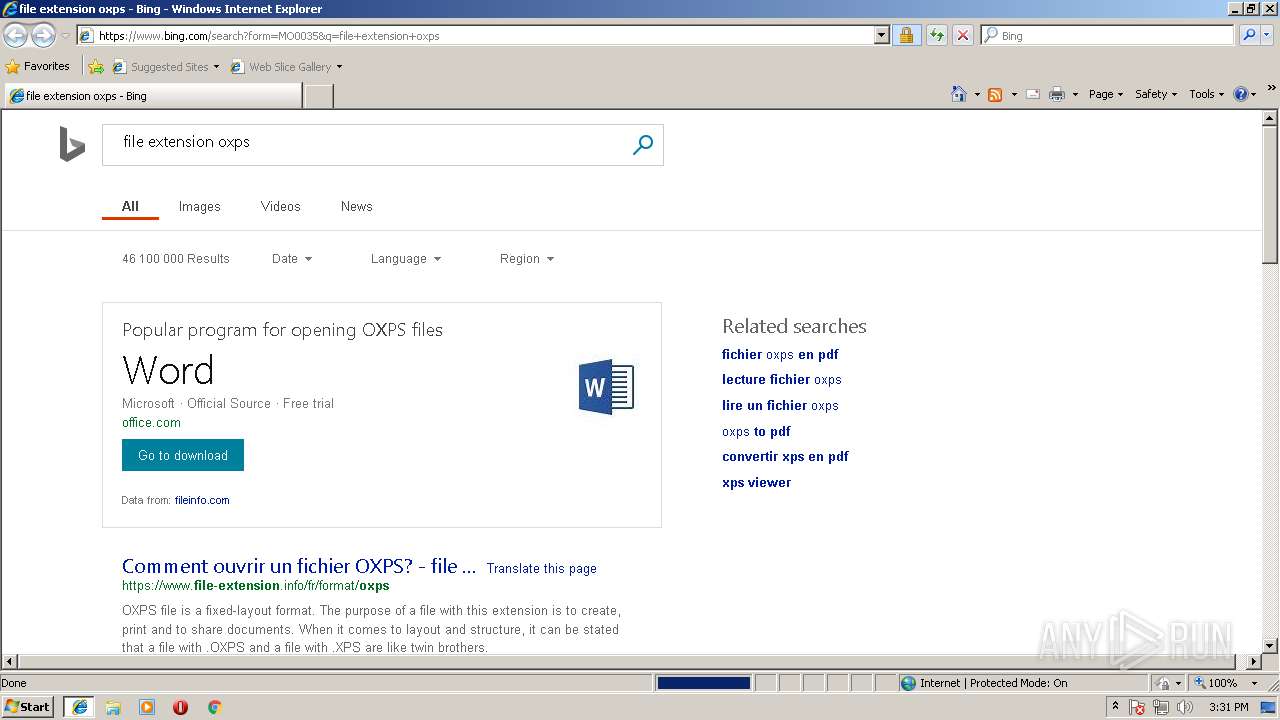The width and height of the screenshot is (1280, 720).
Task: Click the Opera taskbar icon
Action: [180, 707]
